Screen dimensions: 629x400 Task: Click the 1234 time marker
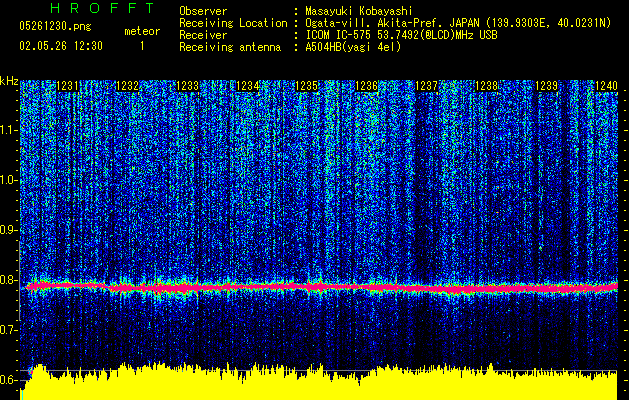(247, 86)
